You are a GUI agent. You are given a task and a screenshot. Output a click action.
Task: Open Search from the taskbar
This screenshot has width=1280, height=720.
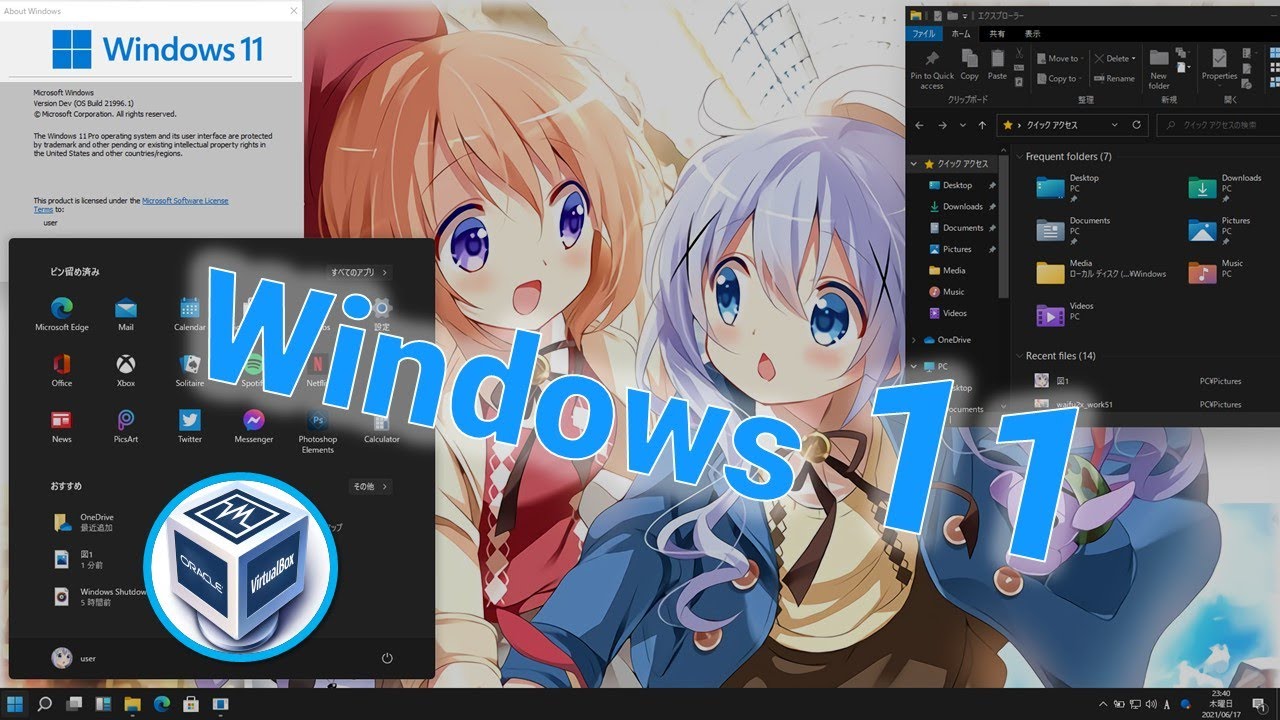pos(45,704)
